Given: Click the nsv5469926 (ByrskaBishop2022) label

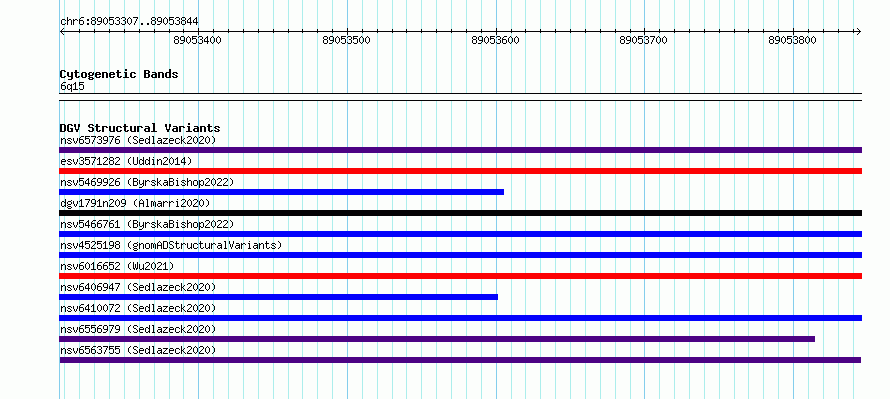Looking at the screenshot, I should click(147, 182).
